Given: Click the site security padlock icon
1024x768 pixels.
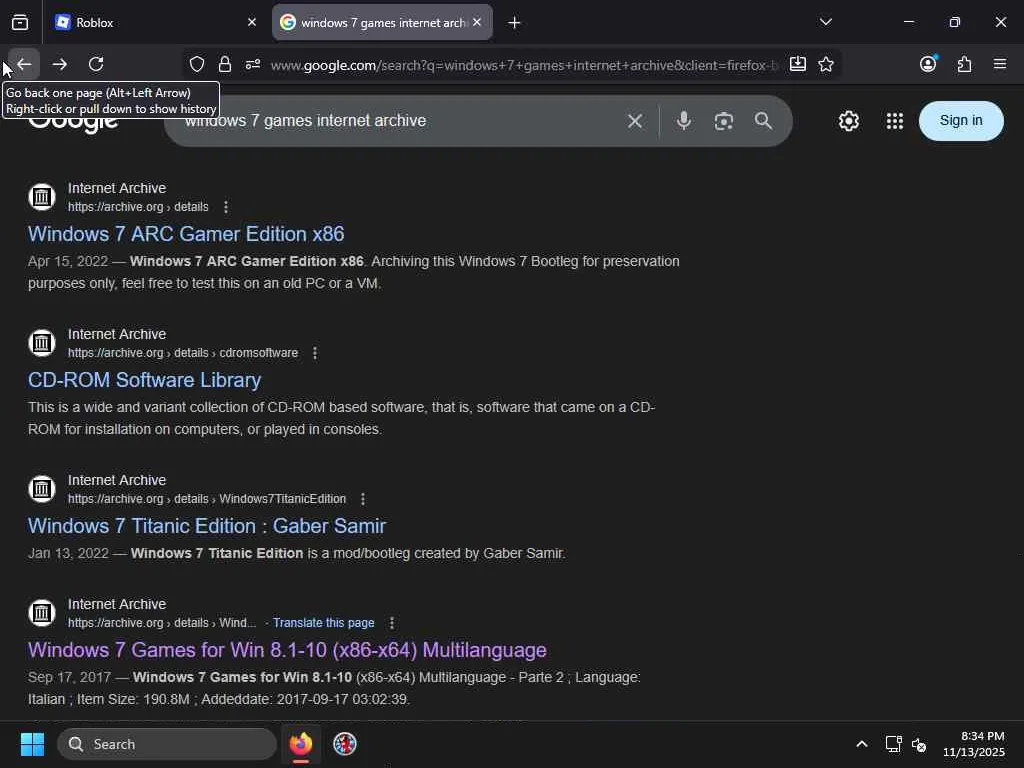Looking at the screenshot, I should click(225, 64).
